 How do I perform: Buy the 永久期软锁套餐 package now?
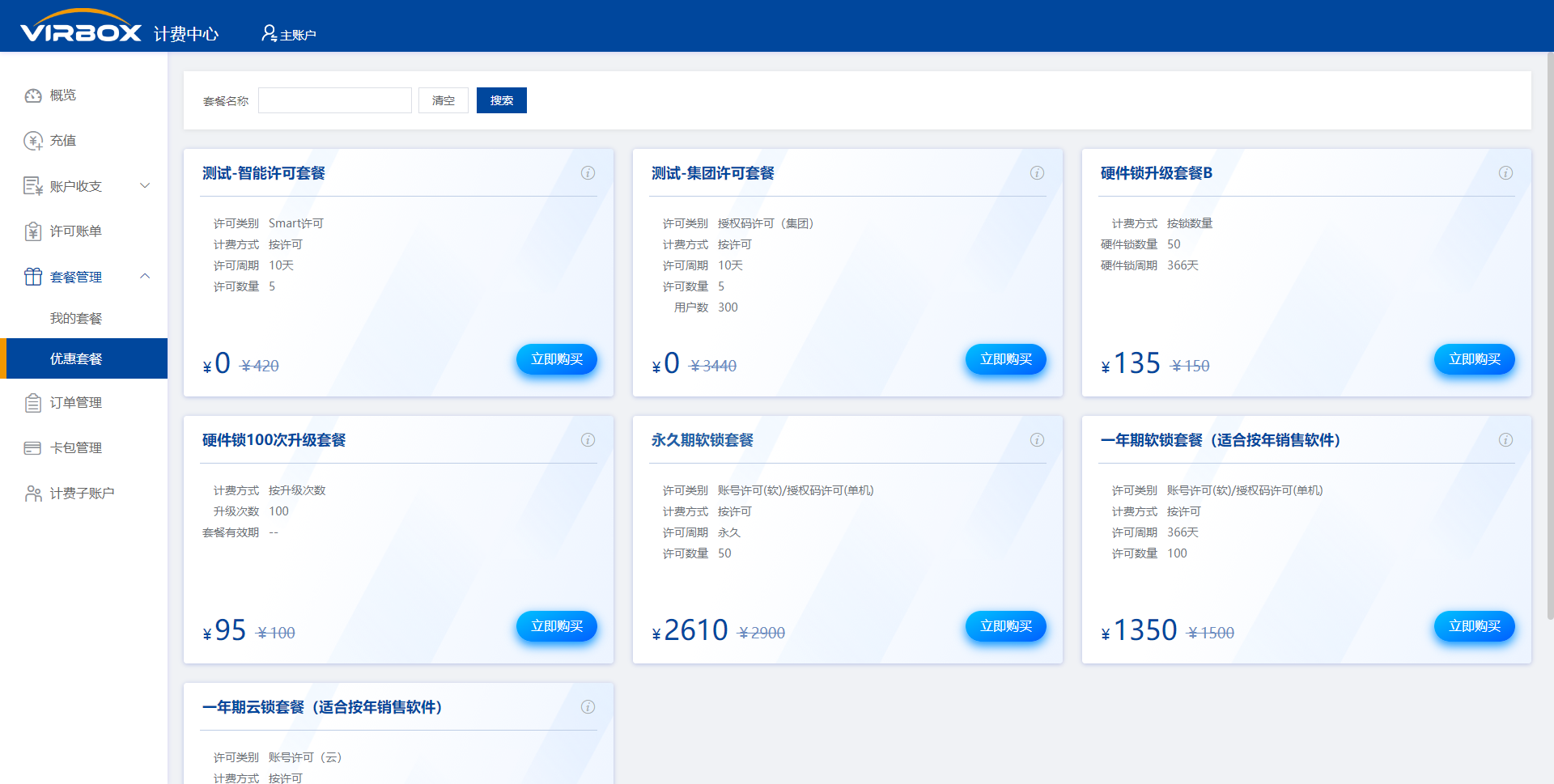pyautogui.click(x=1006, y=626)
